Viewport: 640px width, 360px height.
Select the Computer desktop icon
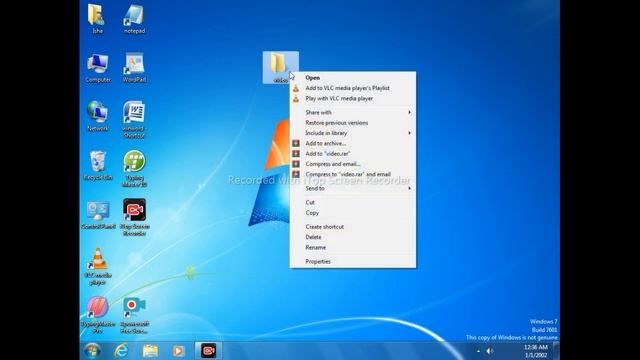coord(98,68)
